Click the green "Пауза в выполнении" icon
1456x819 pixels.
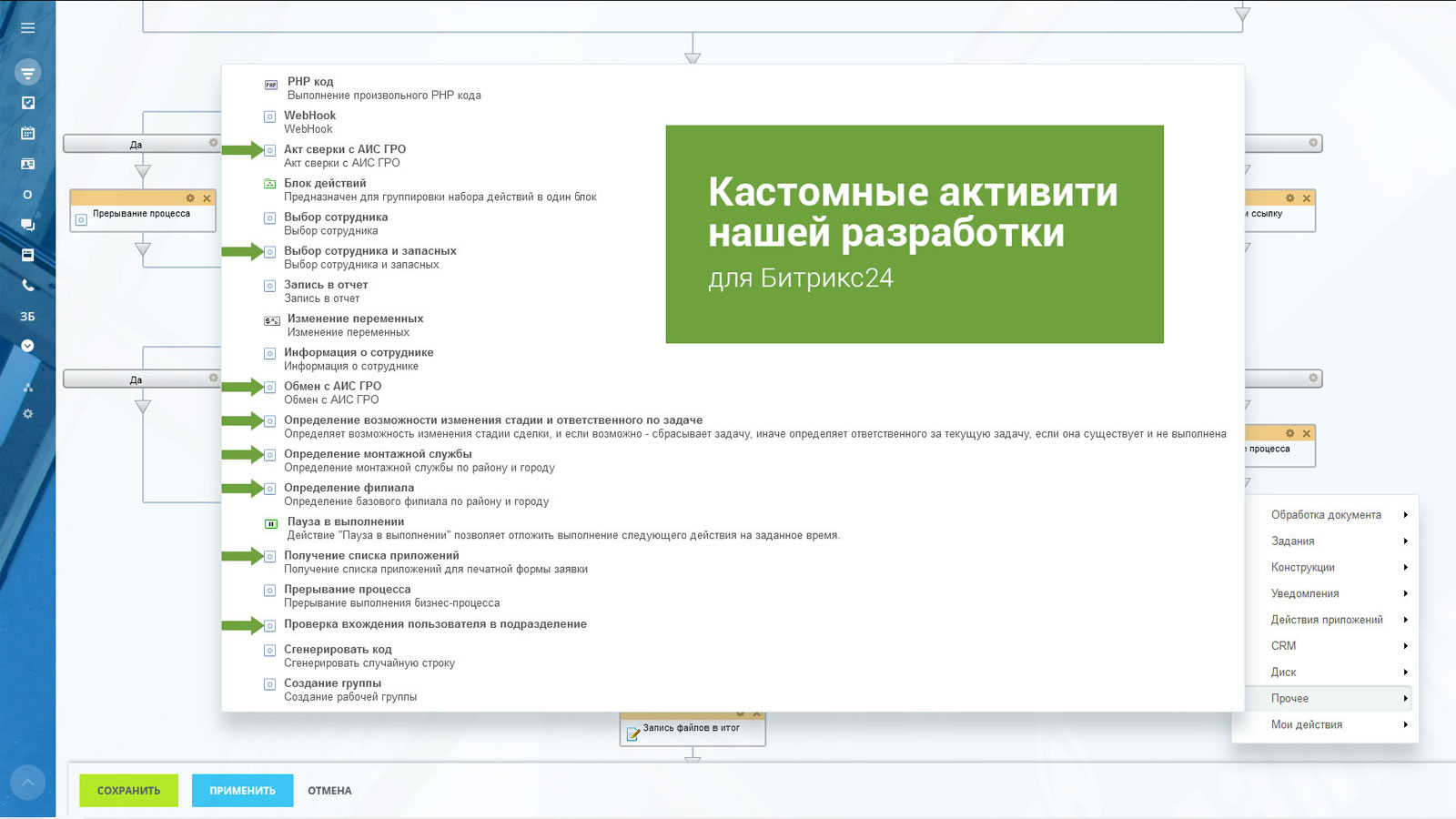coord(270,523)
